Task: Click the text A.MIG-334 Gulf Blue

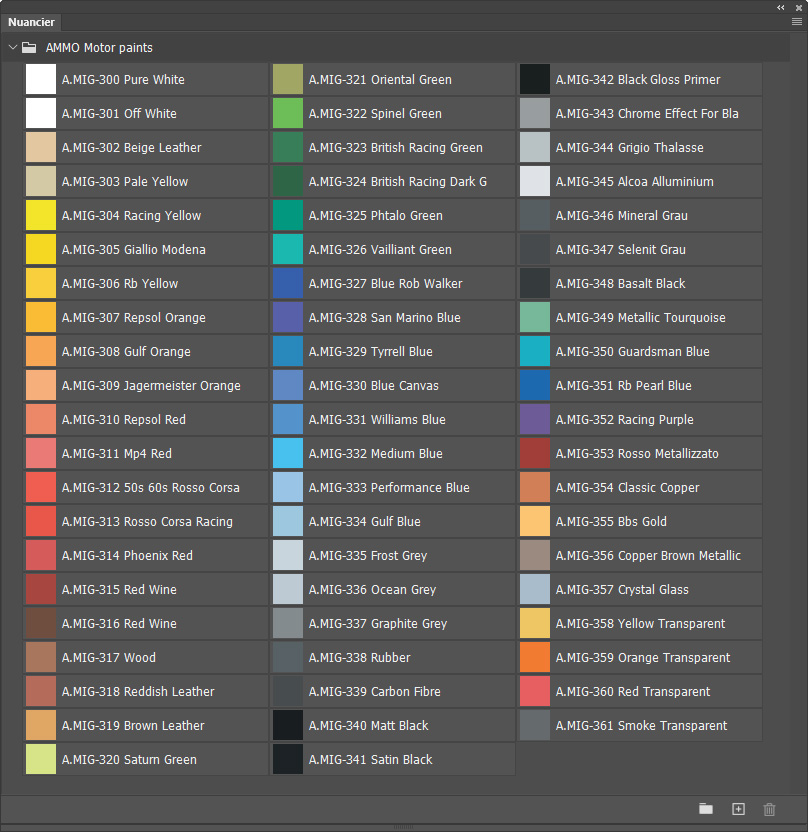Action: [x=365, y=522]
